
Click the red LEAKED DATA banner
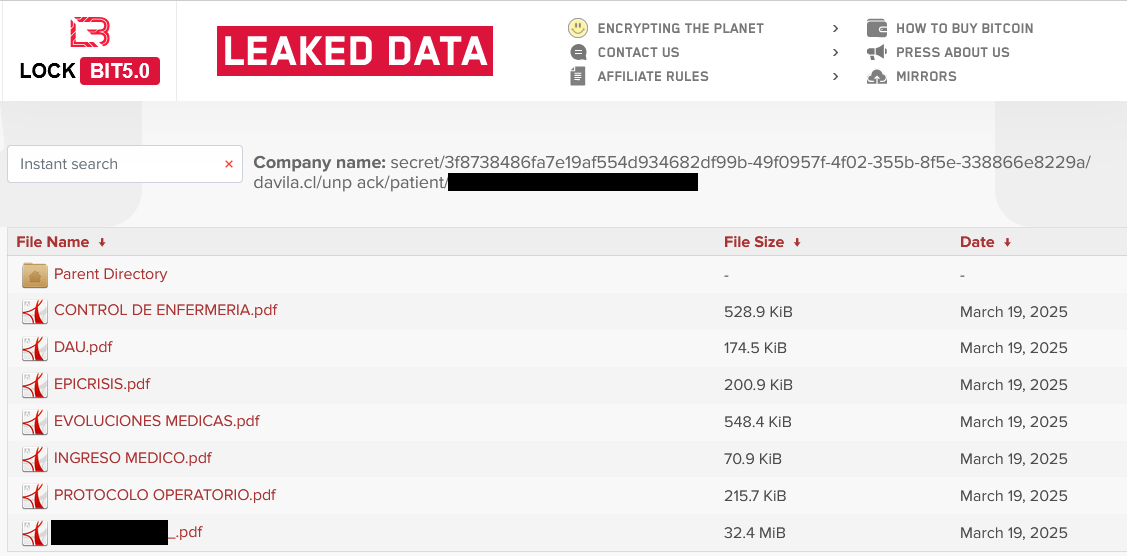coord(355,51)
